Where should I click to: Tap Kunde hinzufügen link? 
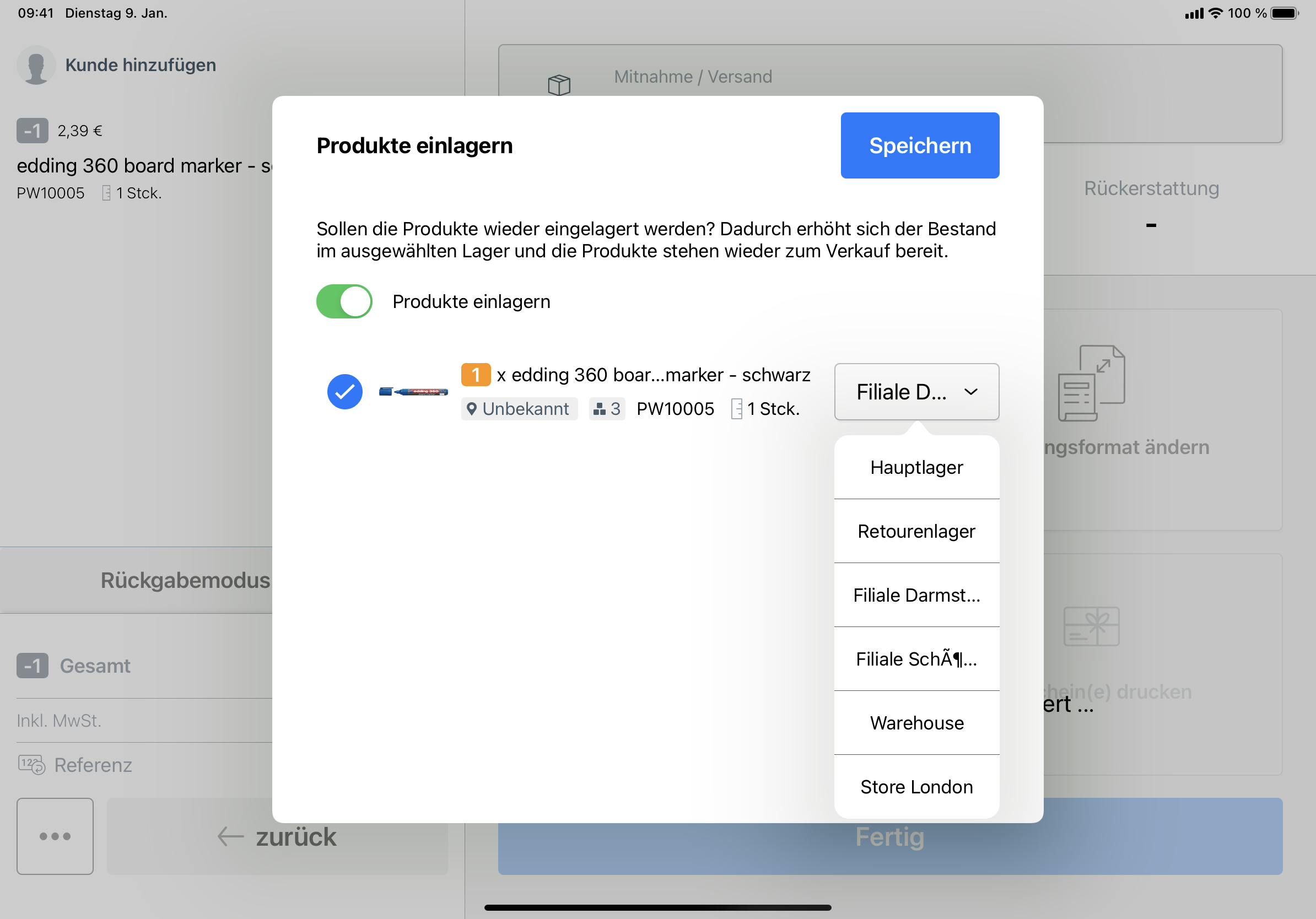point(141,65)
